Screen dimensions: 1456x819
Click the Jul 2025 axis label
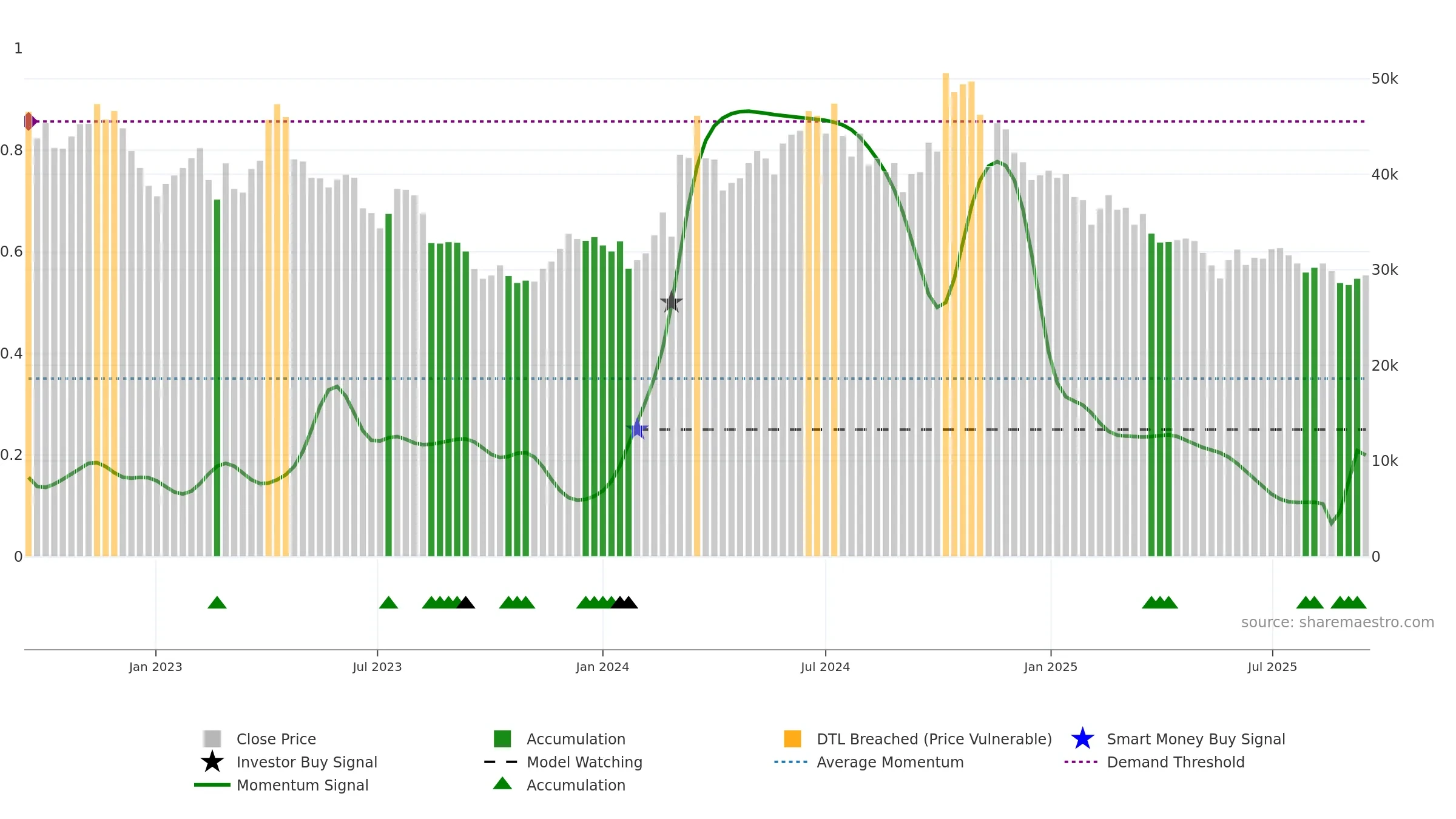click(1272, 667)
